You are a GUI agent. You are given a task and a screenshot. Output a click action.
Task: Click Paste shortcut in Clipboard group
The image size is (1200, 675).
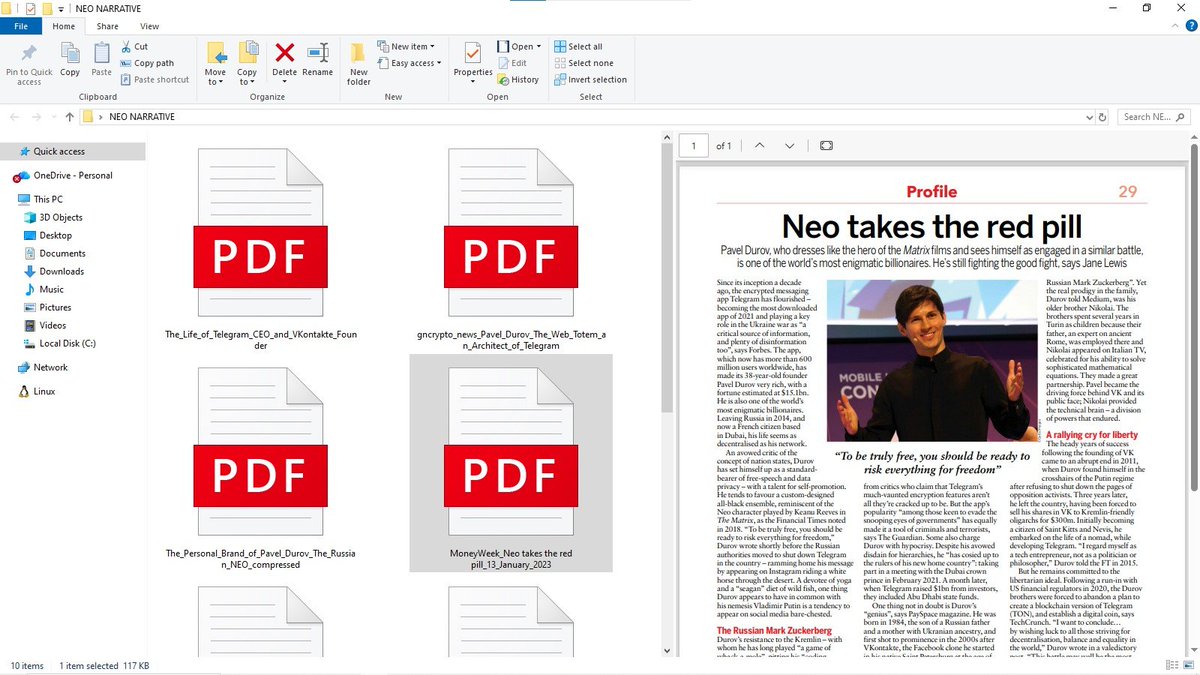pos(154,80)
